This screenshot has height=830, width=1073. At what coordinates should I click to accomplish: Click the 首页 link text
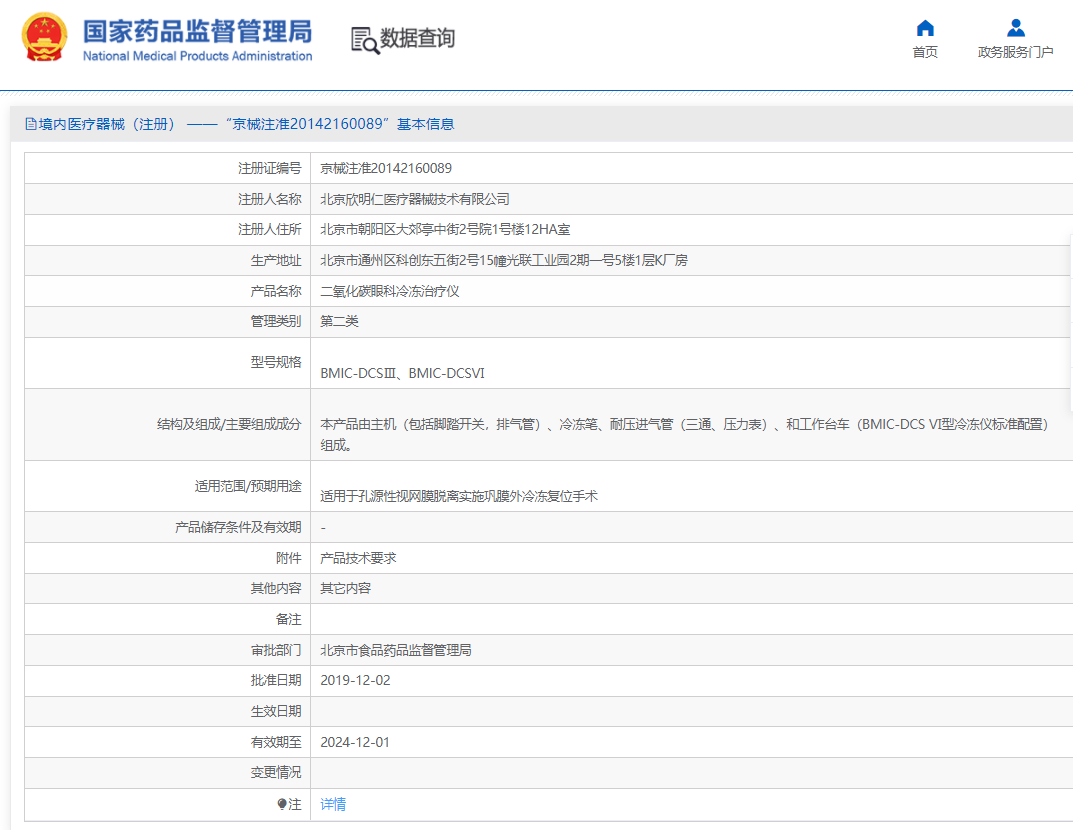point(925,52)
